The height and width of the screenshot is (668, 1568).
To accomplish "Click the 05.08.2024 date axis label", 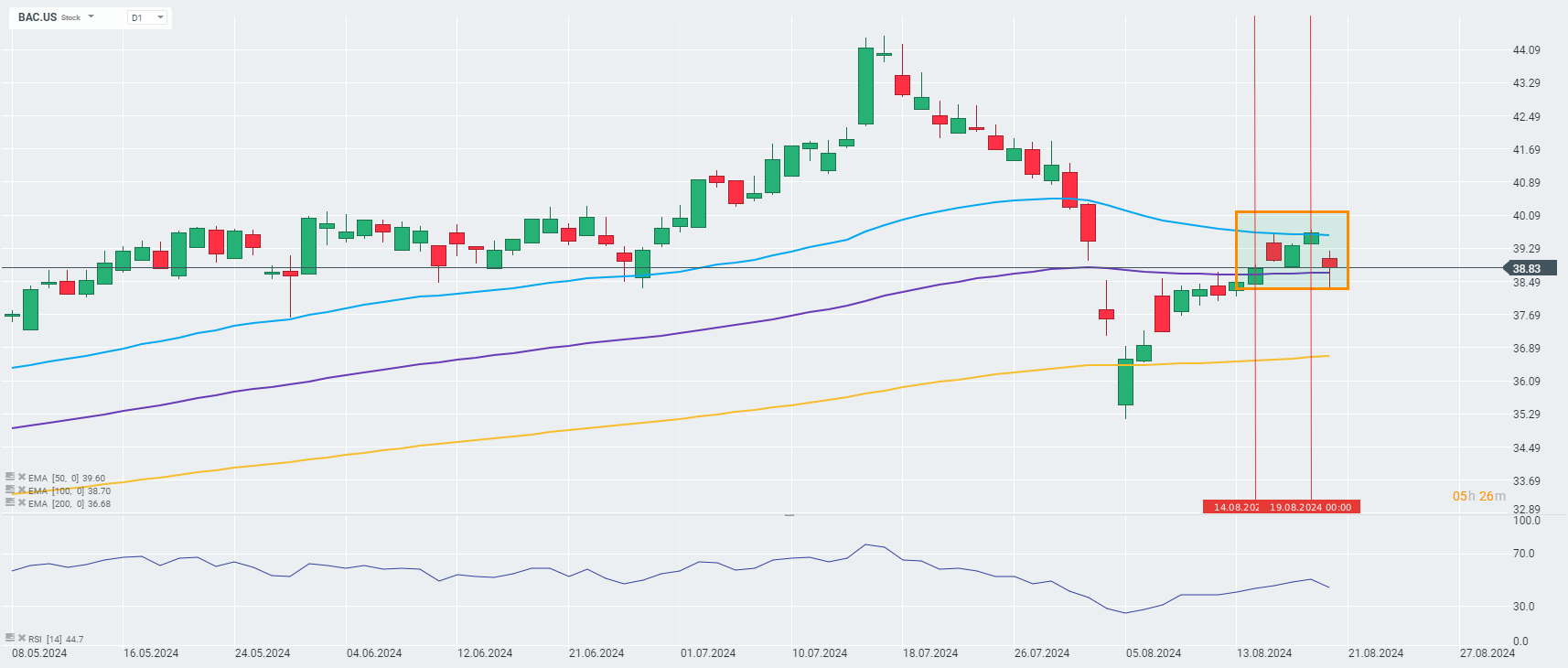I will tap(1154, 653).
